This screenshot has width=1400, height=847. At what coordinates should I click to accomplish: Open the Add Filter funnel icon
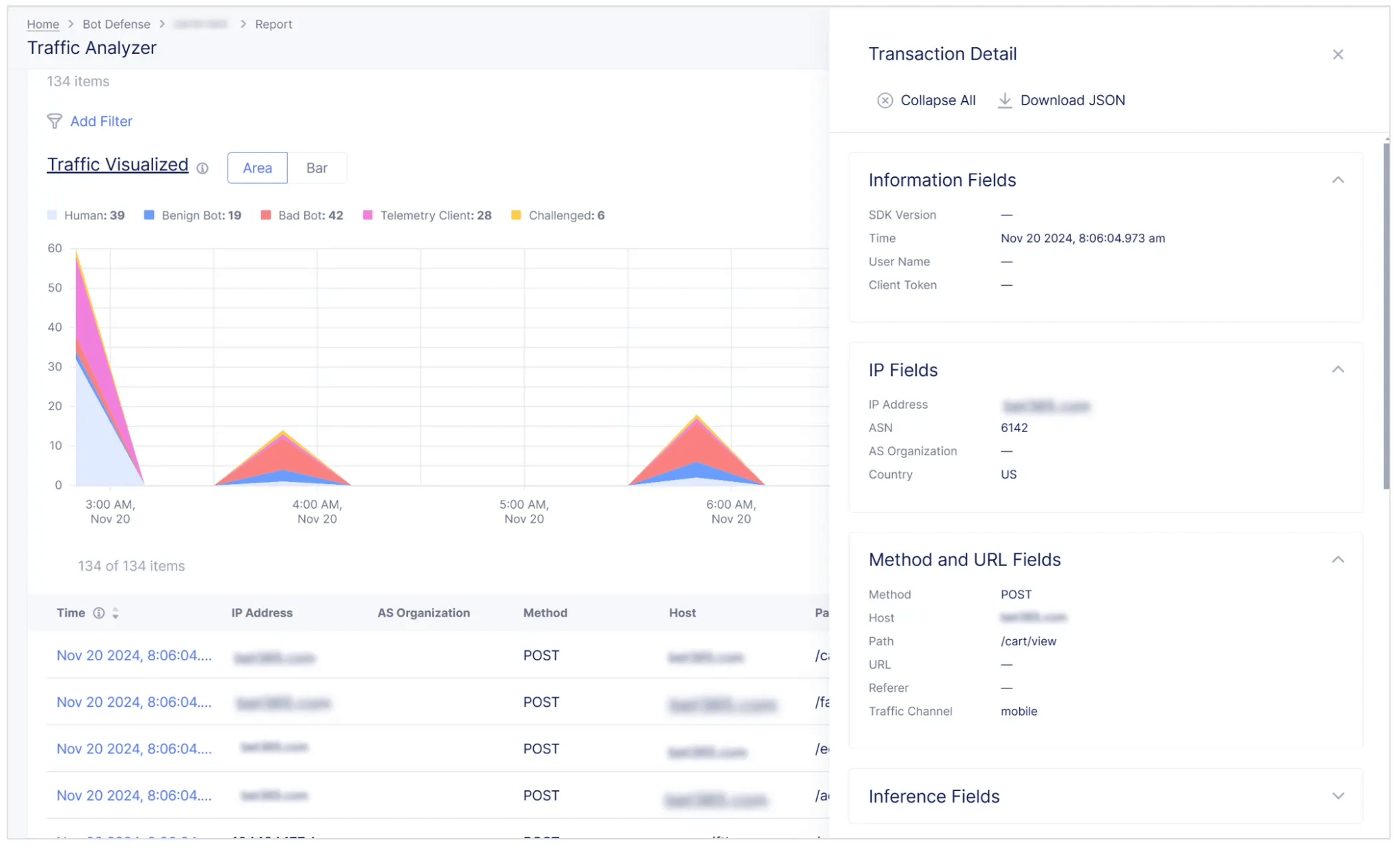(55, 121)
